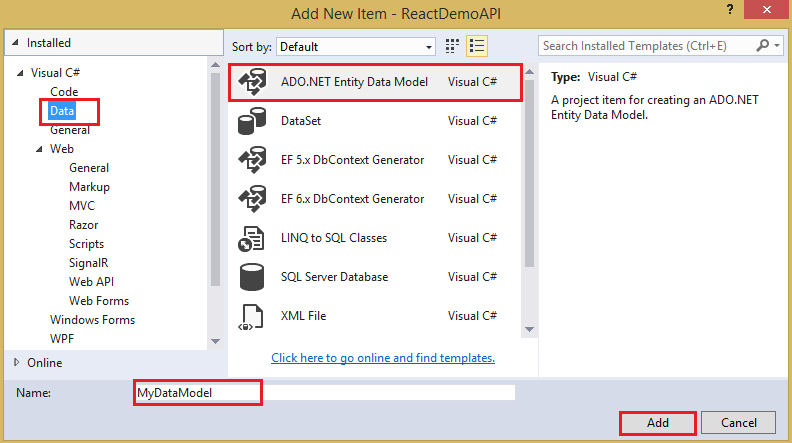Image resolution: width=792 pixels, height=443 pixels.
Task: Select the Data category in tree
Action: tap(62, 111)
